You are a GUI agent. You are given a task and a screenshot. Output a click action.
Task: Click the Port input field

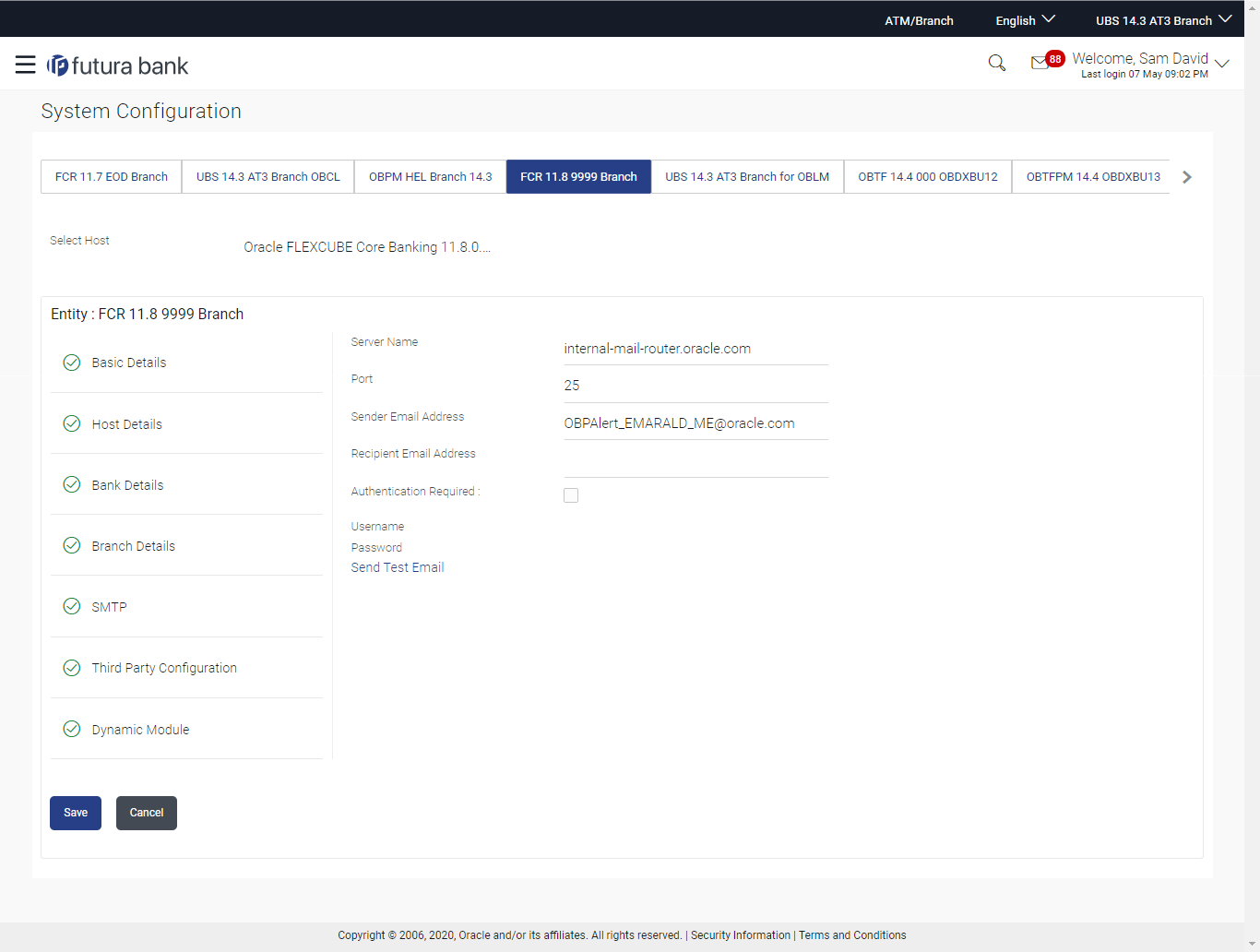tap(695, 386)
